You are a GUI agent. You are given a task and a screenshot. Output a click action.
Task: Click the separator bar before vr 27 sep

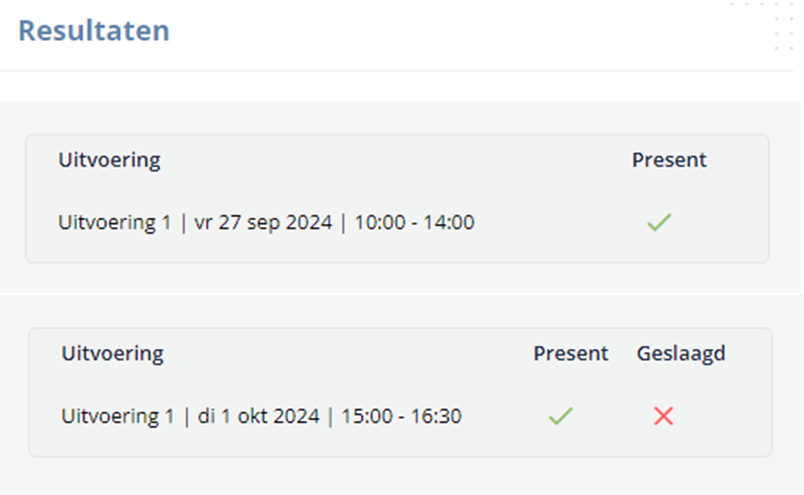183,223
